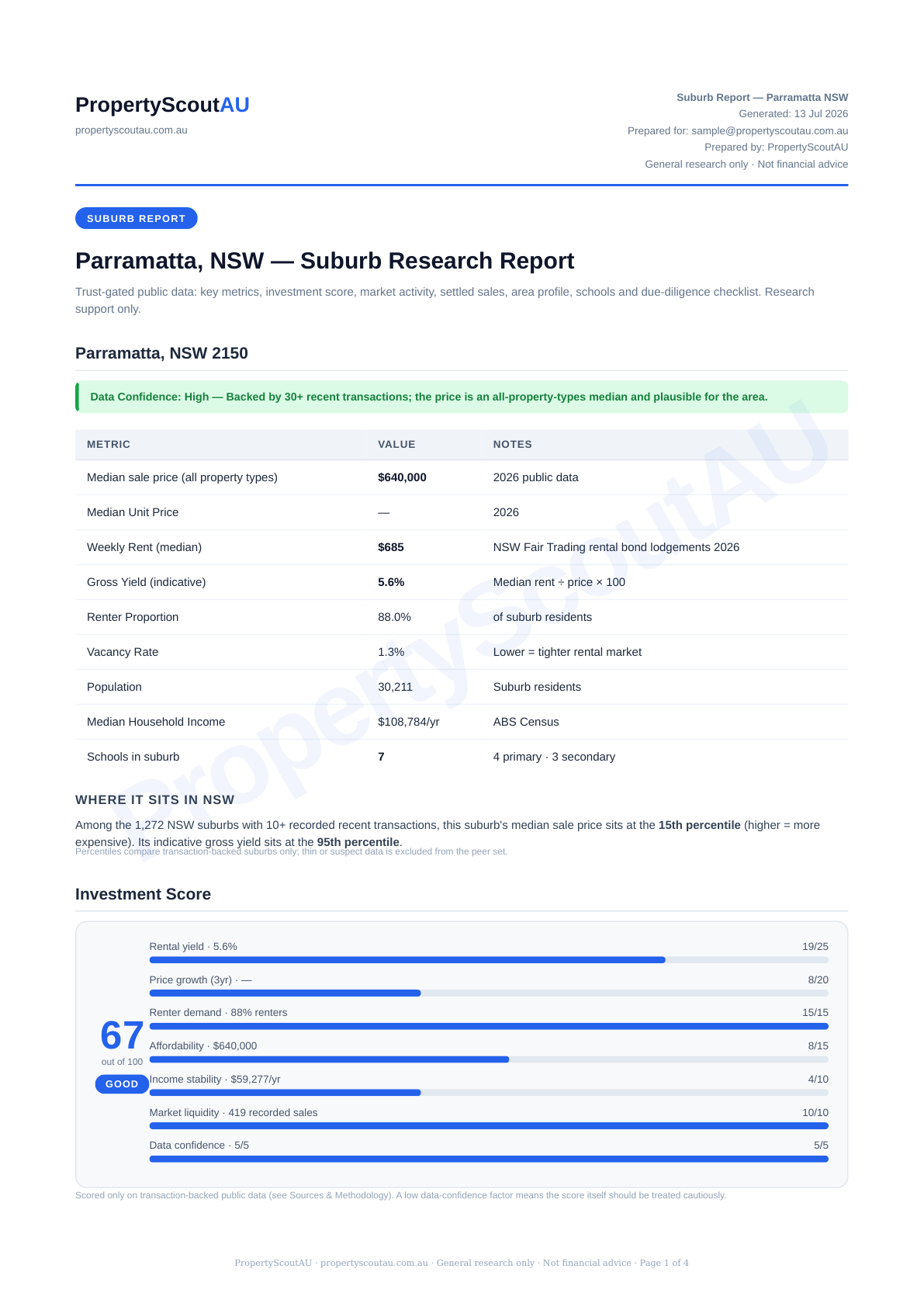
Task: Click the NOTES column header
Action: pyautogui.click(x=513, y=445)
